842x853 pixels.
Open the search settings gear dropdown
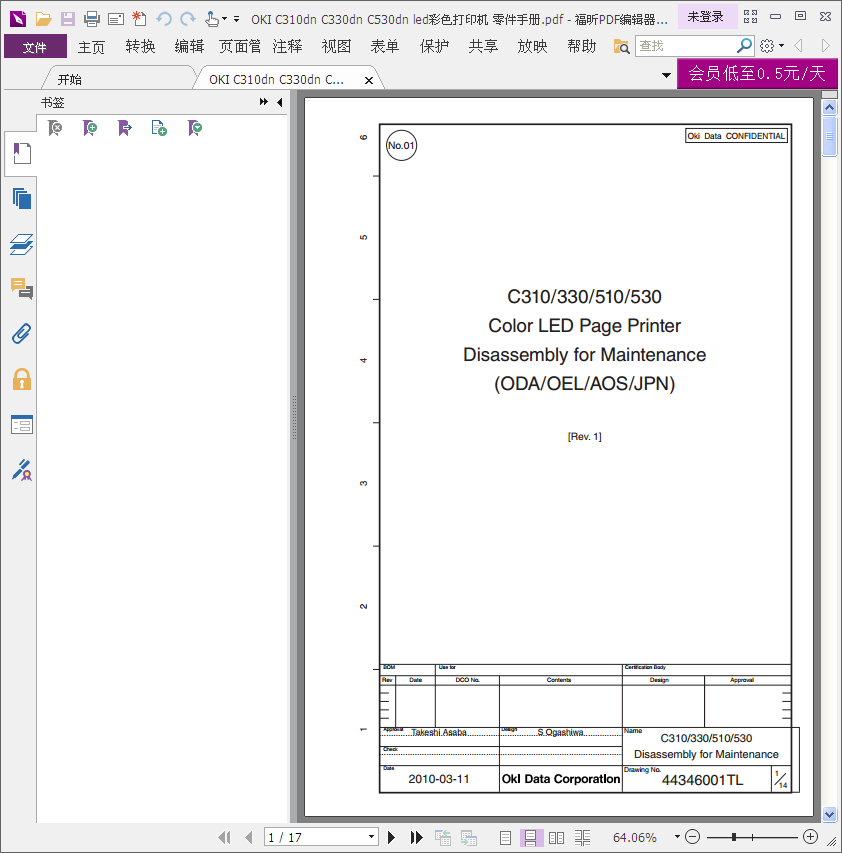(x=771, y=46)
